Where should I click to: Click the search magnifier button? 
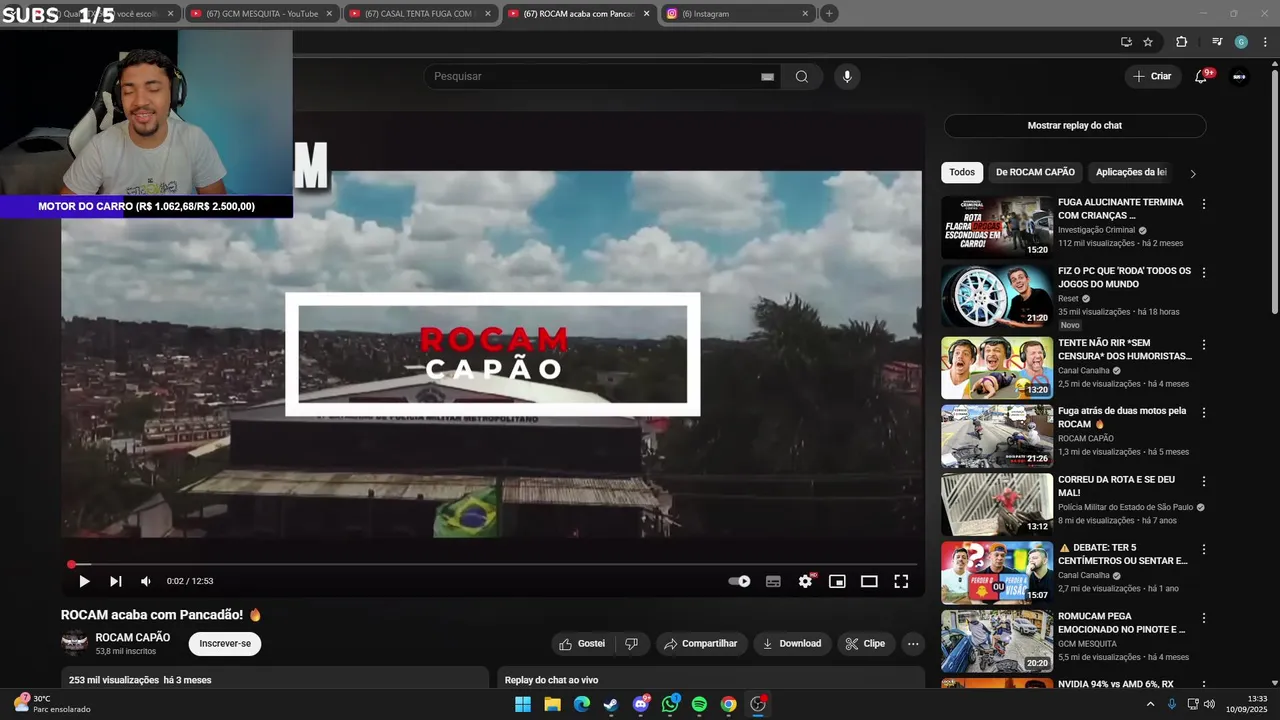802,77
